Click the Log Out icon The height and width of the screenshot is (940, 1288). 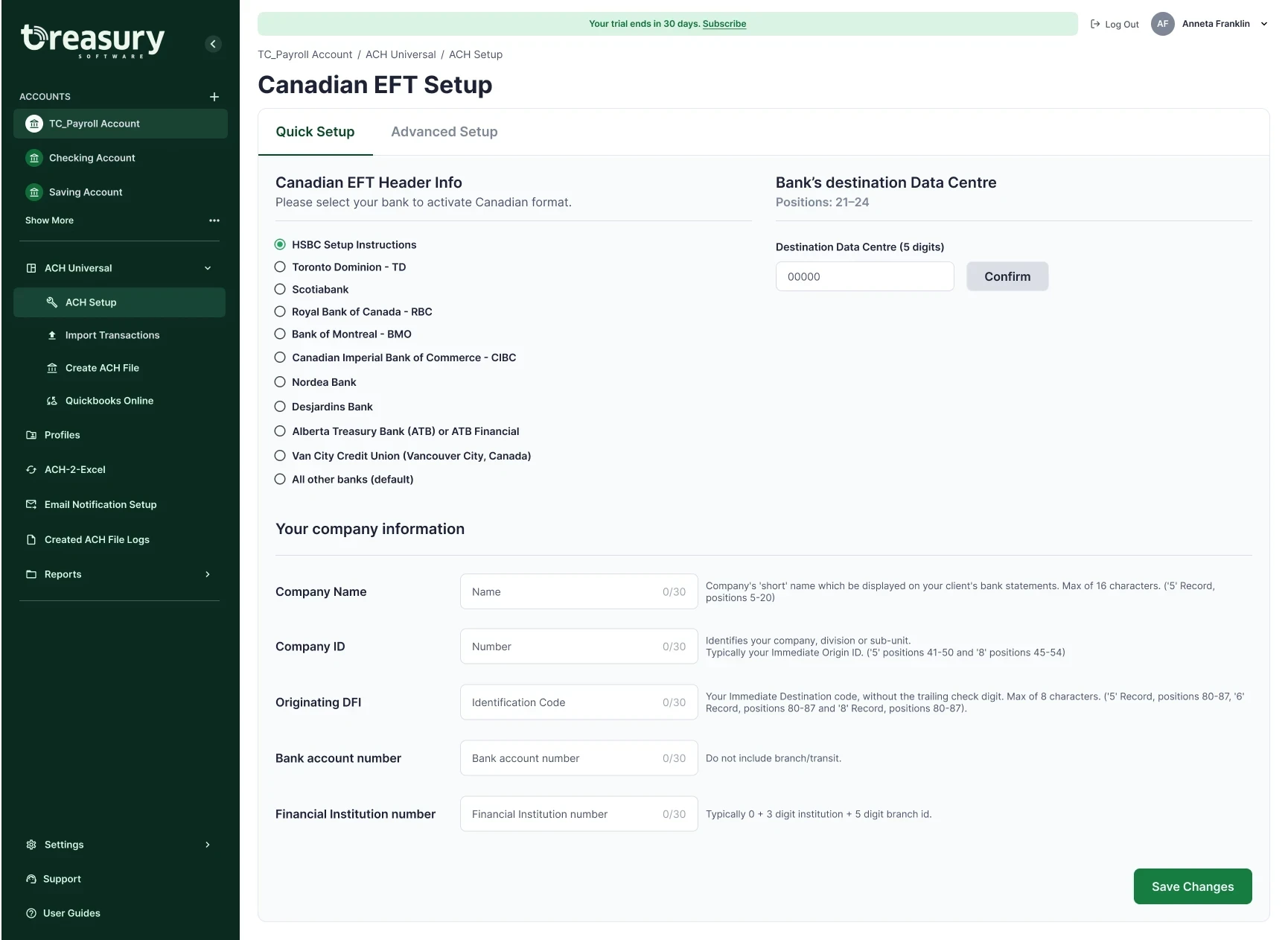(x=1095, y=24)
